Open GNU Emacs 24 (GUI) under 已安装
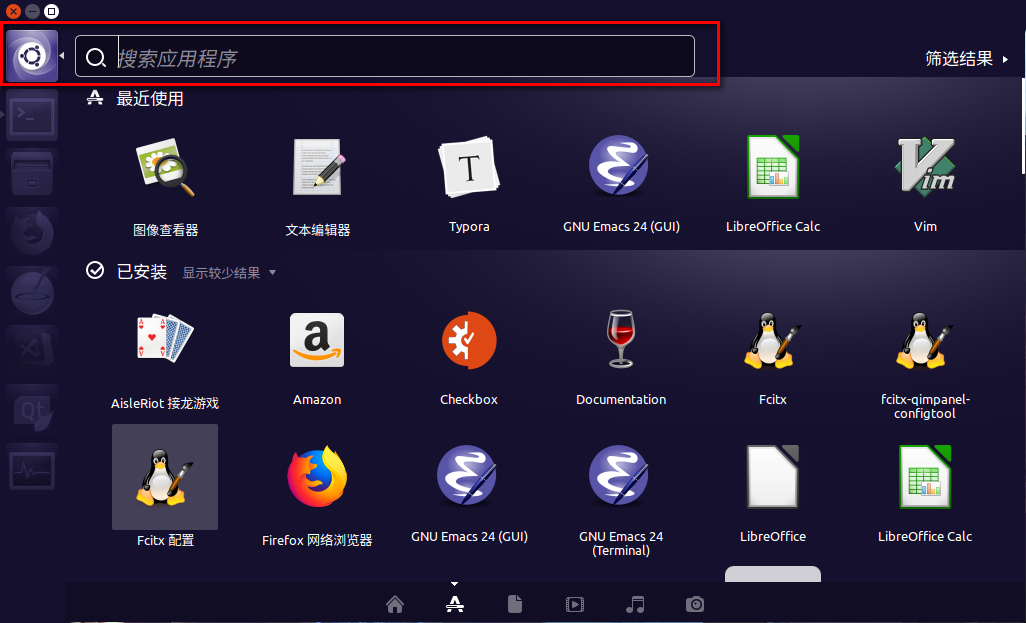Screen dimensions: 1026x623 pyautogui.click(x=468, y=476)
